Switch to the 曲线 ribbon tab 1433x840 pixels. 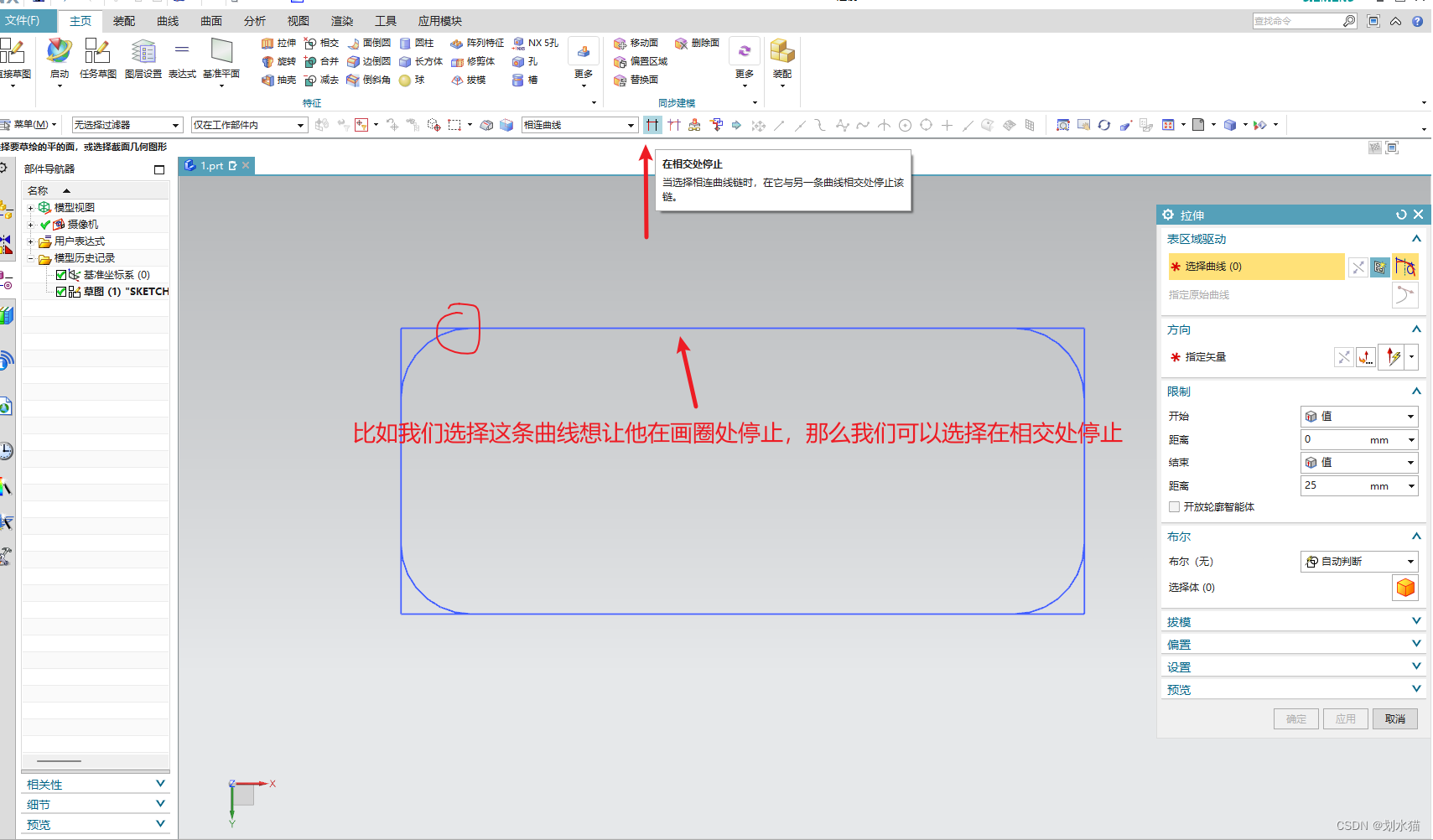tap(166, 21)
